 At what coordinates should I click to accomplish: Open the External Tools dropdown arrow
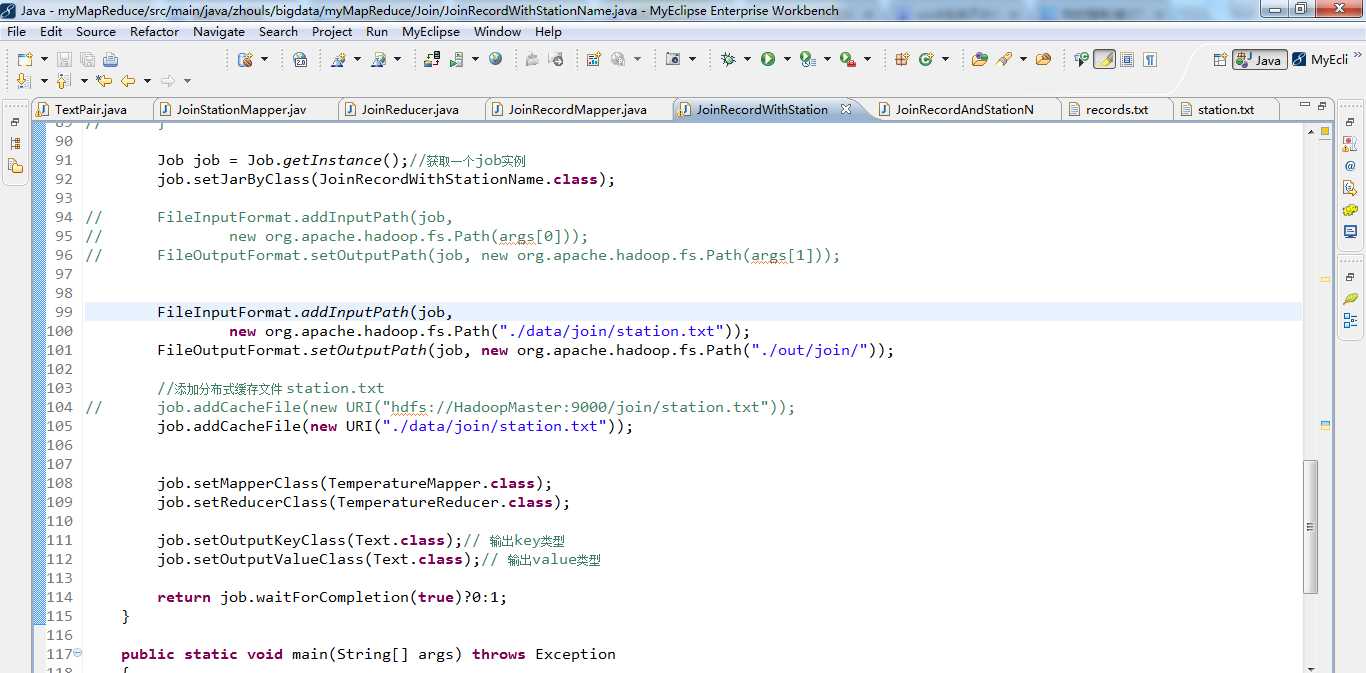[x=867, y=59]
